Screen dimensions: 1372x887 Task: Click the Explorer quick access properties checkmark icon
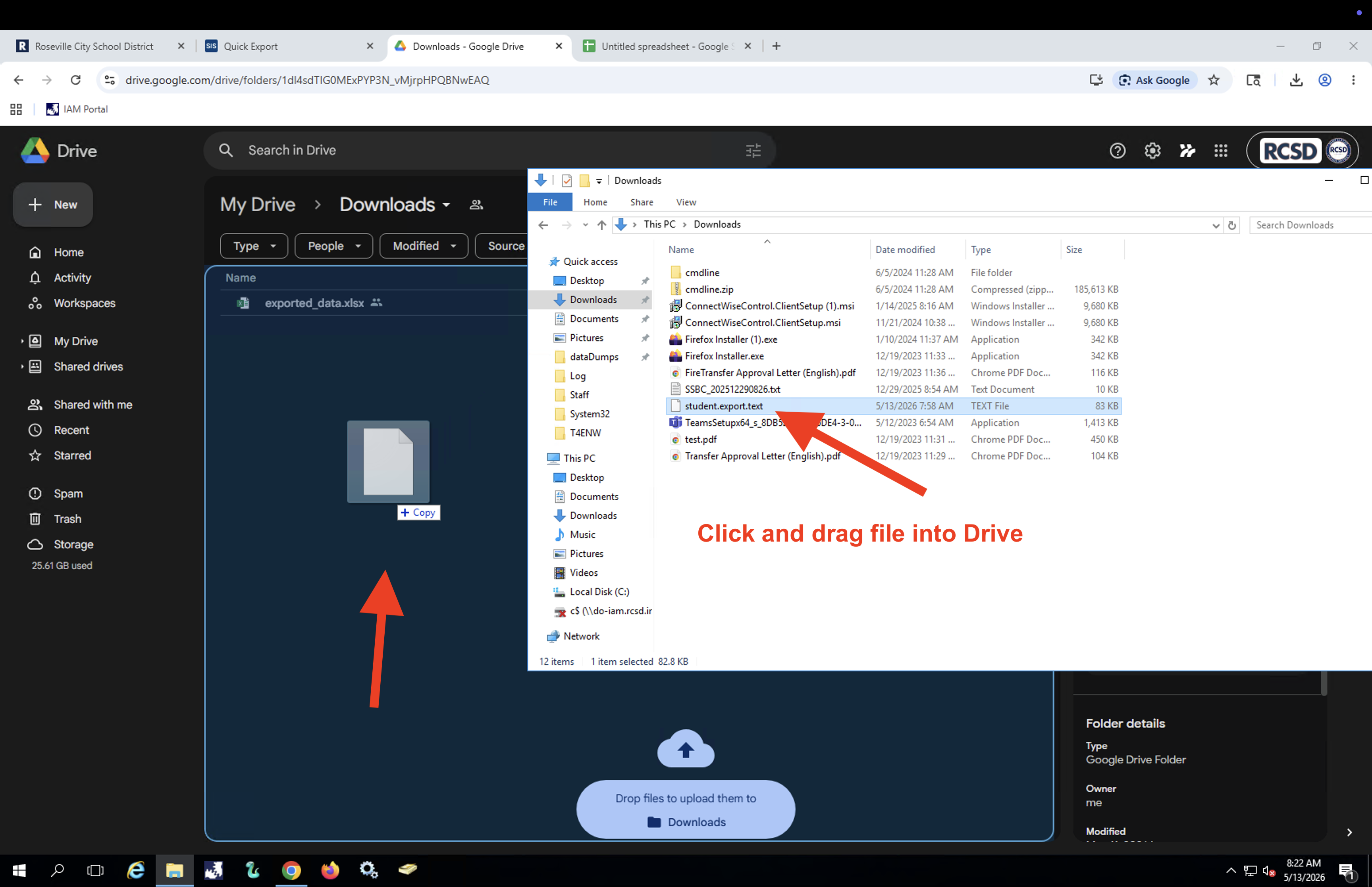point(567,181)
